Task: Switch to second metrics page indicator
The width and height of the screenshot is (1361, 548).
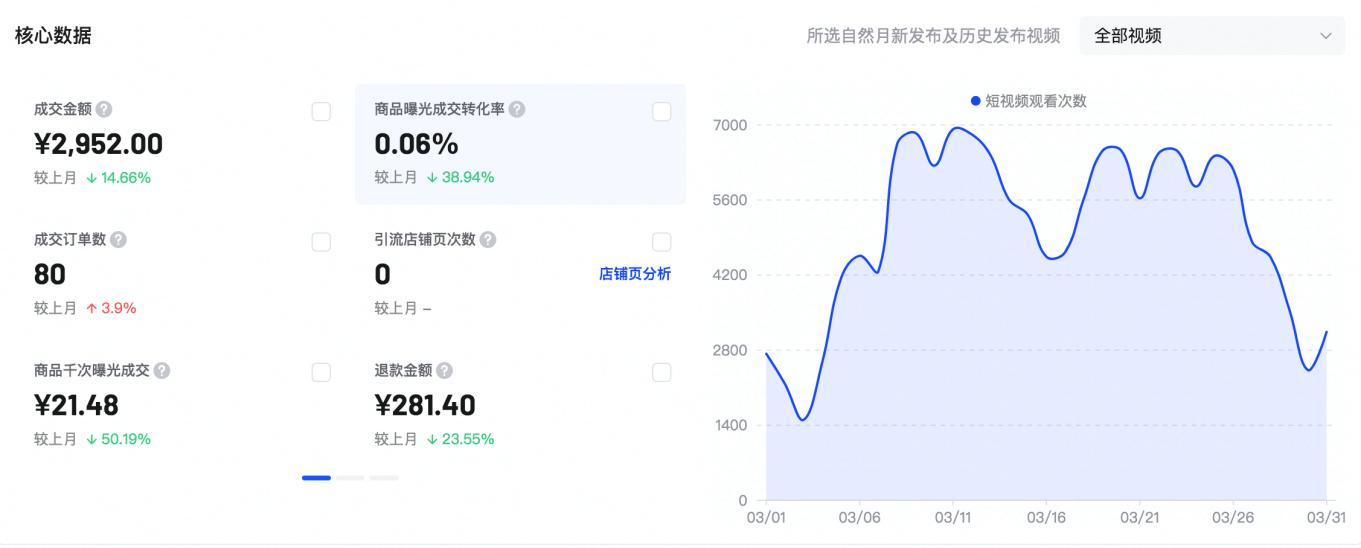Action: [350, 478]
